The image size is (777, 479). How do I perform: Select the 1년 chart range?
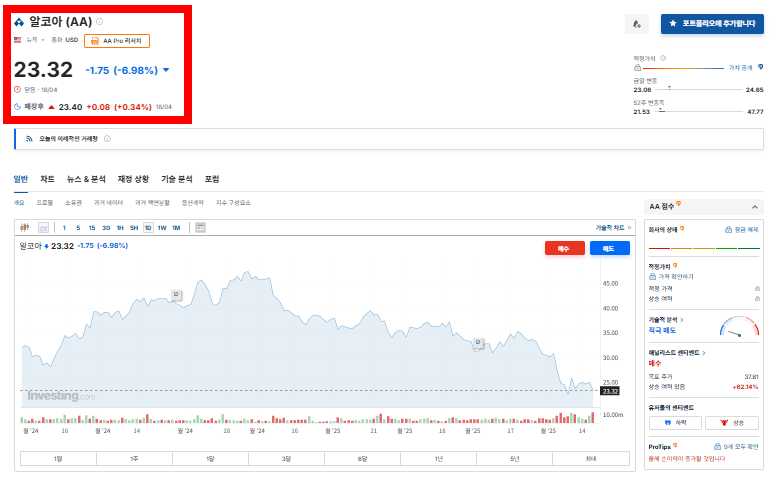[x=439, y=459]
